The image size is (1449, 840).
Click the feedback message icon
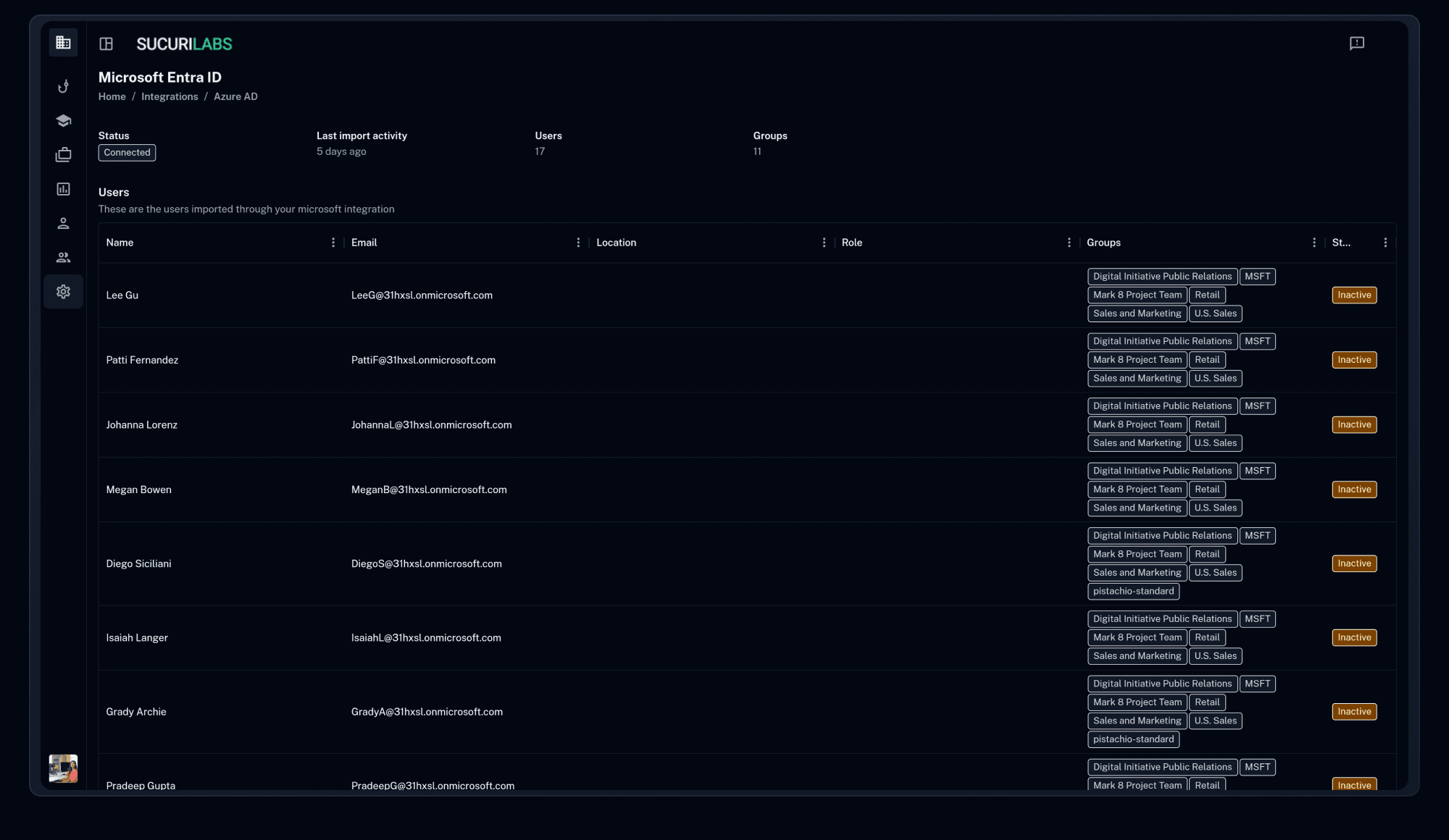pyautogui.click(x=1356, y=43)
